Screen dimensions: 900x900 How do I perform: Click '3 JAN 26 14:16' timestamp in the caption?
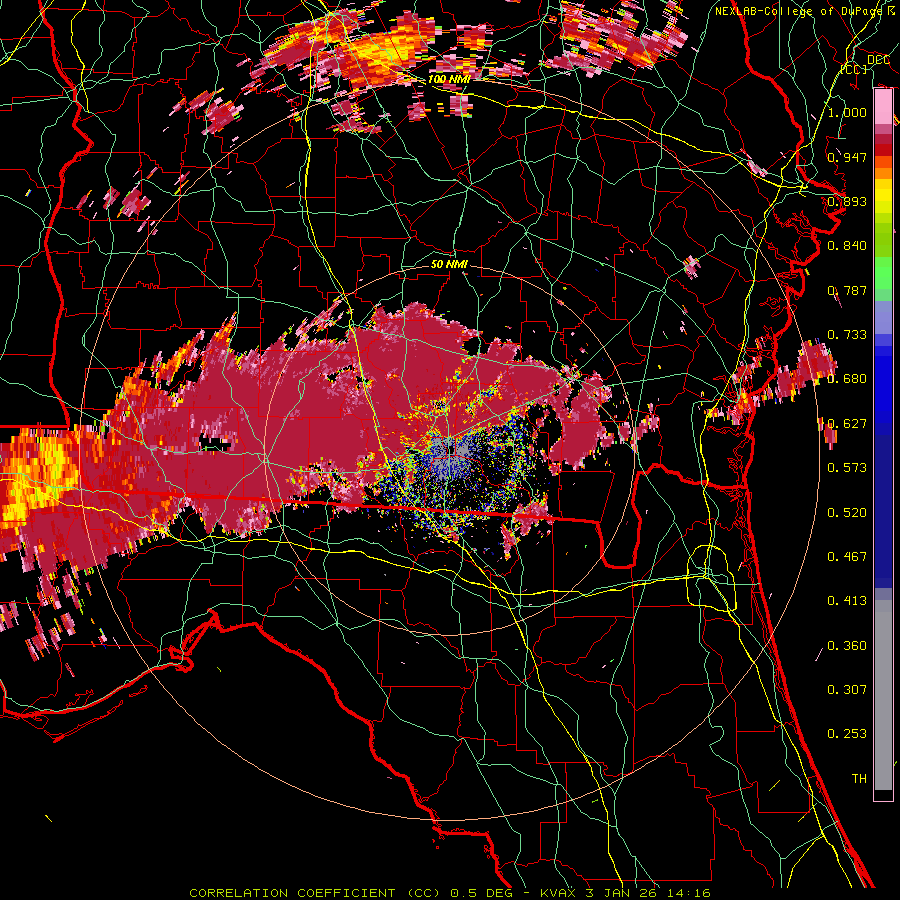point(648,893)
